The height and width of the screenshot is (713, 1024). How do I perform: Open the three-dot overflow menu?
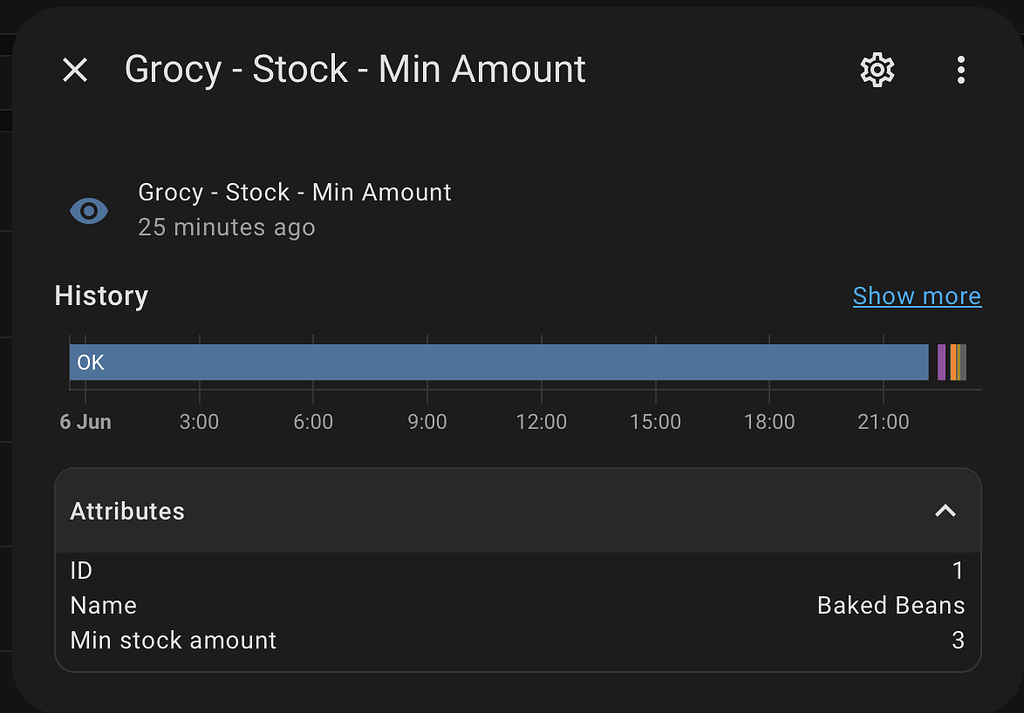961,69
